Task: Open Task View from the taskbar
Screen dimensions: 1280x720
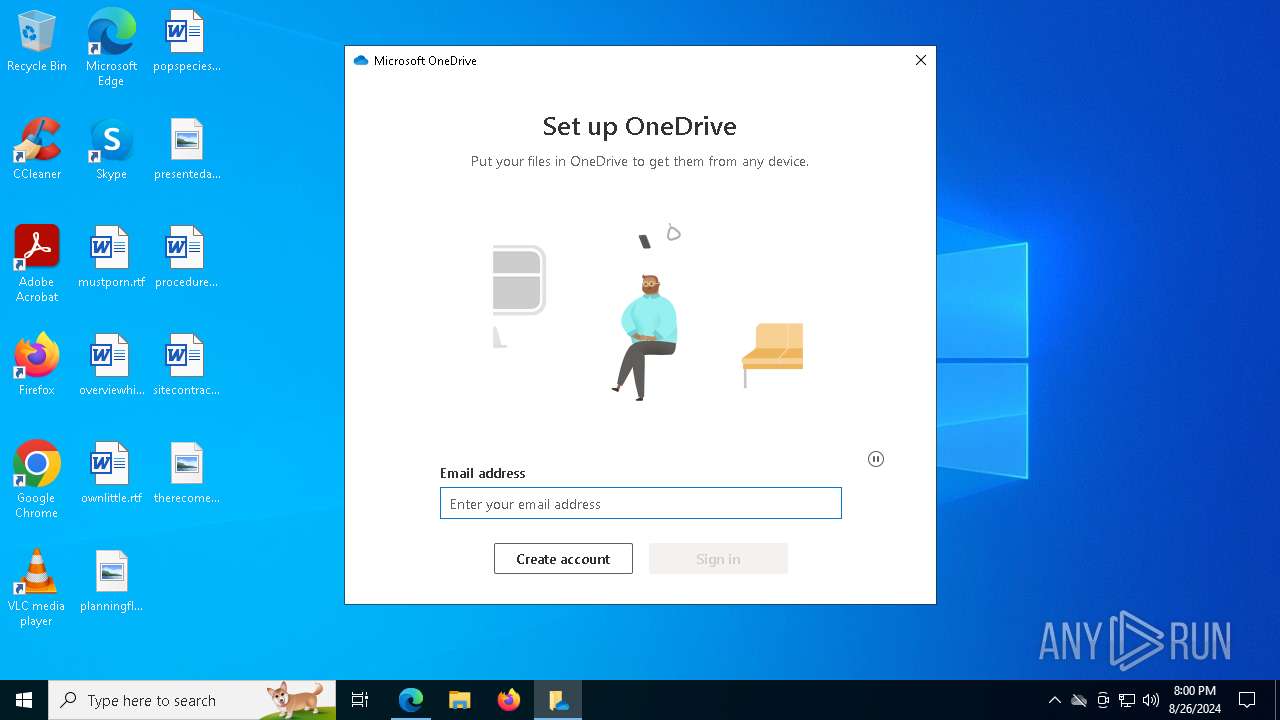Action: pyautogui.click(x=360, y=700)
